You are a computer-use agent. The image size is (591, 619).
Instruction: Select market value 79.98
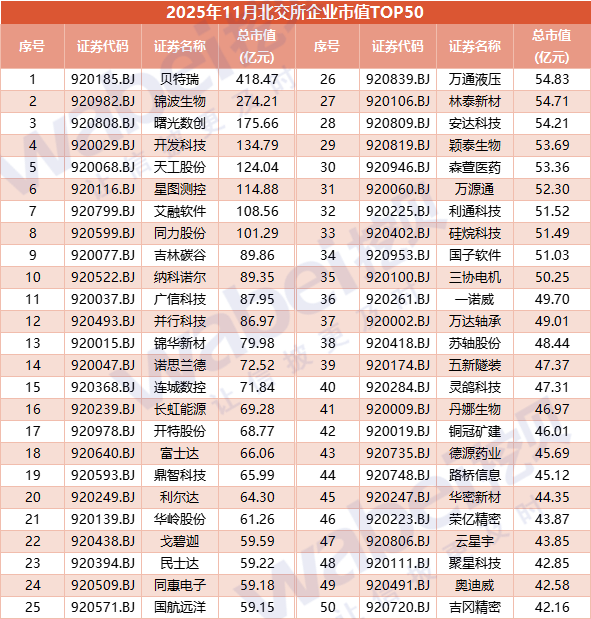click(x=257, y=343)
